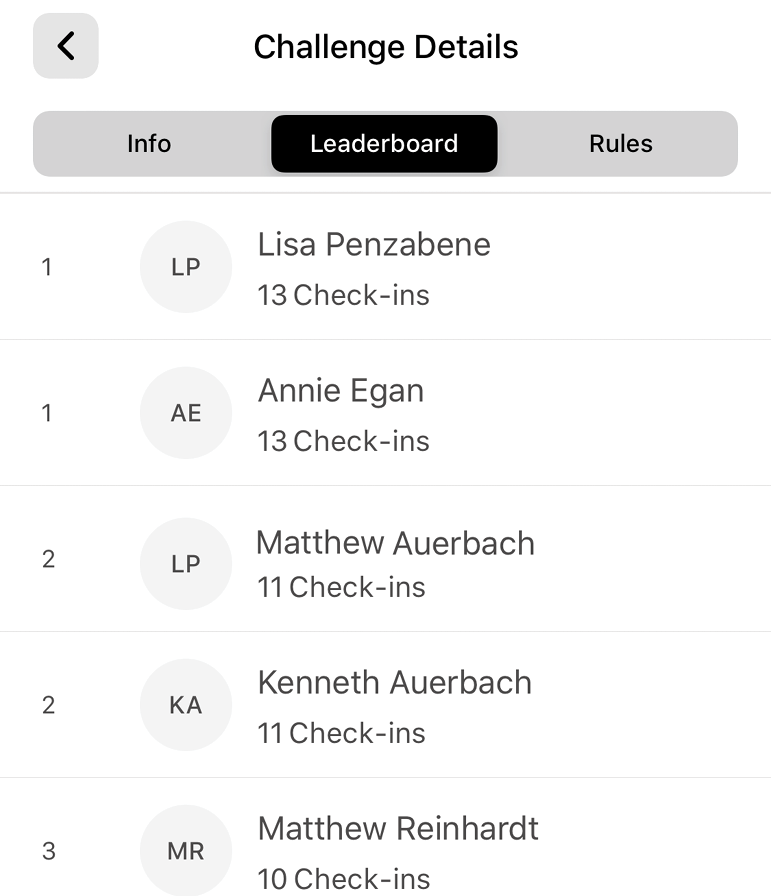Switch to the Info tab

click(x=149, y=143)
